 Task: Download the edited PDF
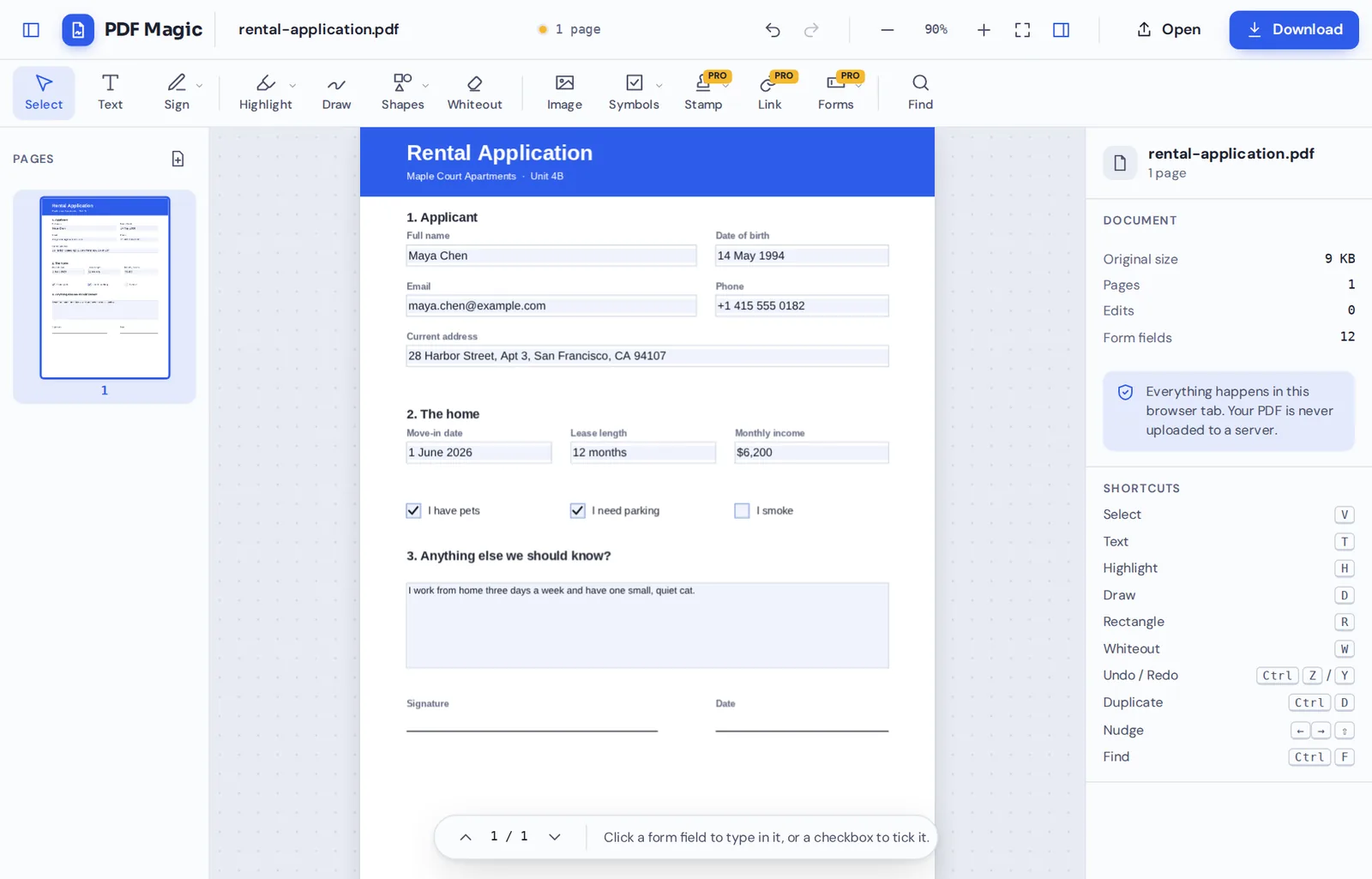pos(1294,30)
